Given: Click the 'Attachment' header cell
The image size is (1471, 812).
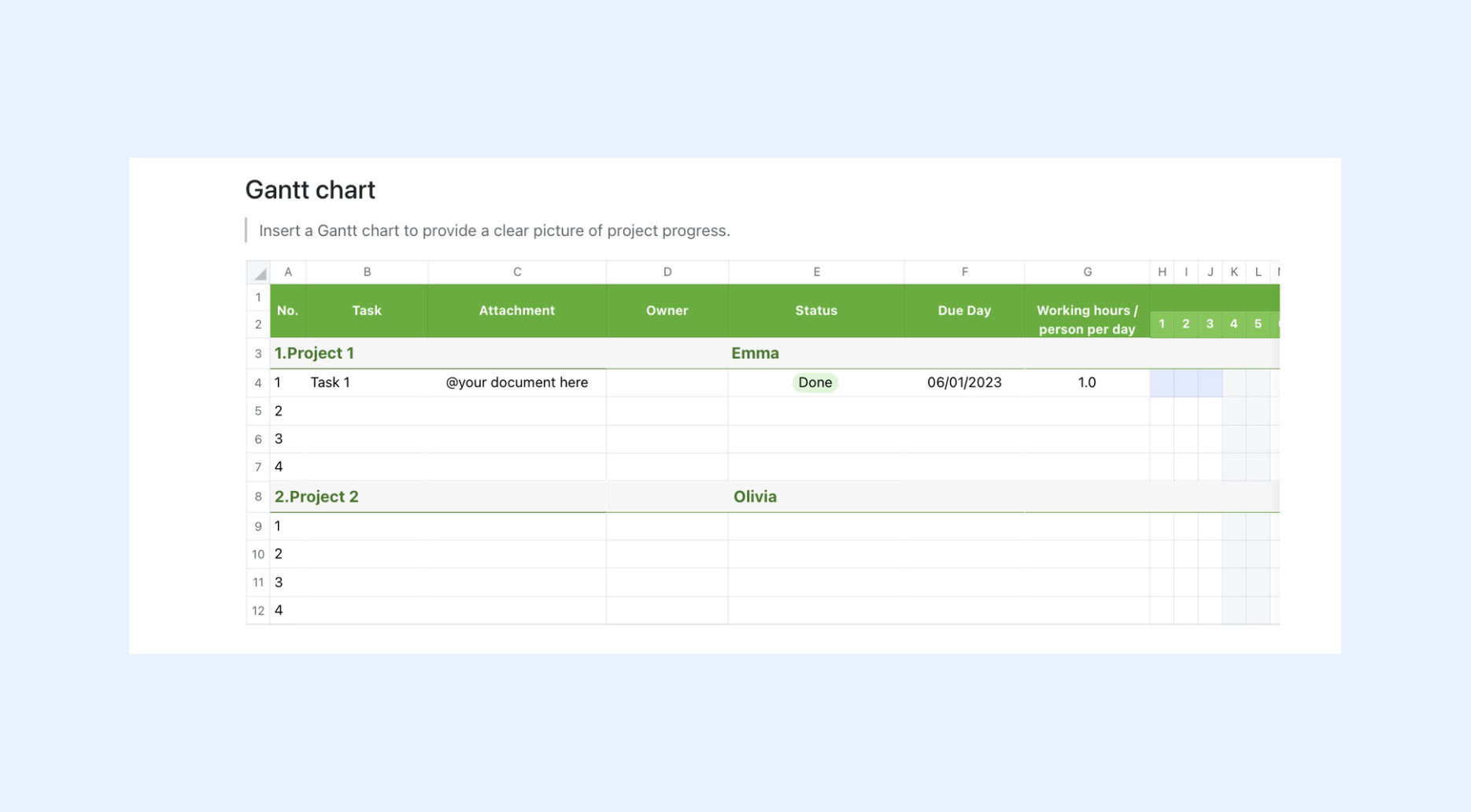Looking at the screenshot, I should 517,311.
